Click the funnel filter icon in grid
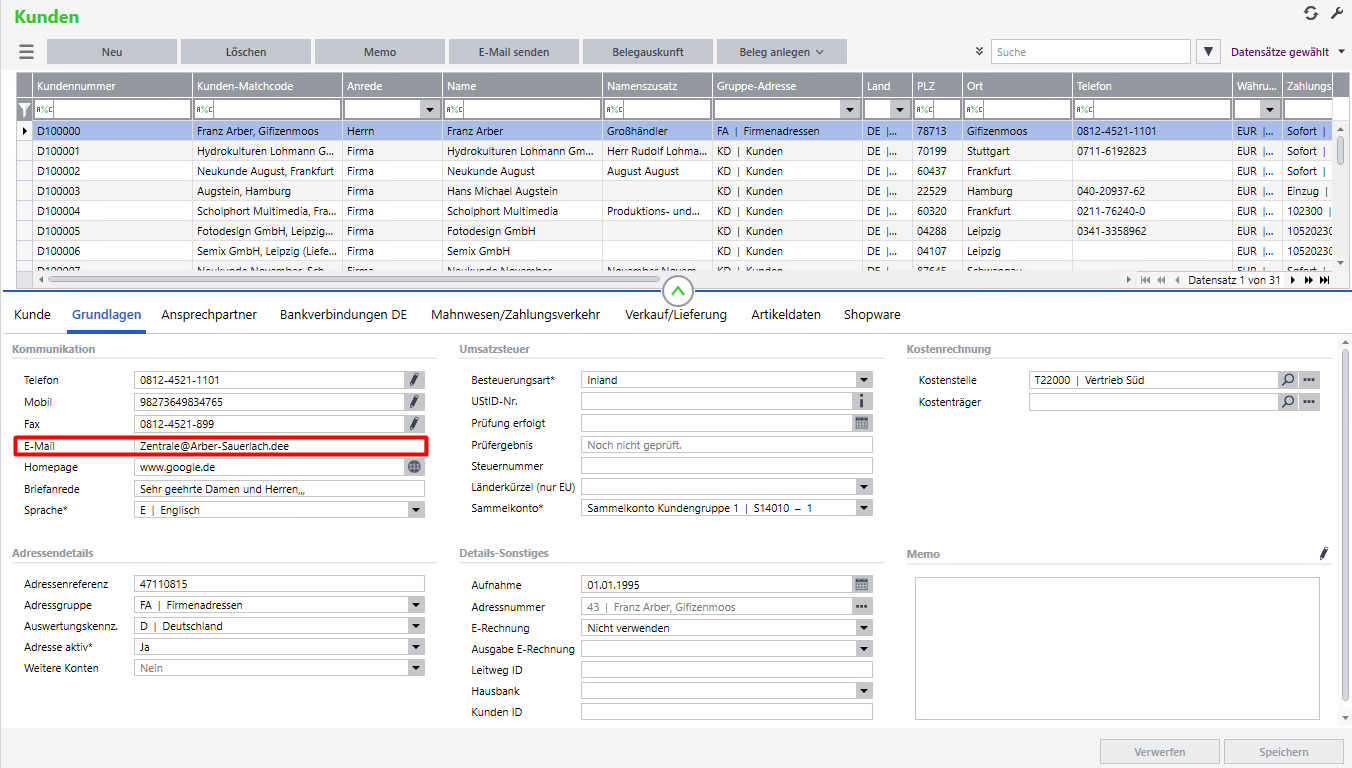The image size is (1352, 768). [x=25, y=110]
